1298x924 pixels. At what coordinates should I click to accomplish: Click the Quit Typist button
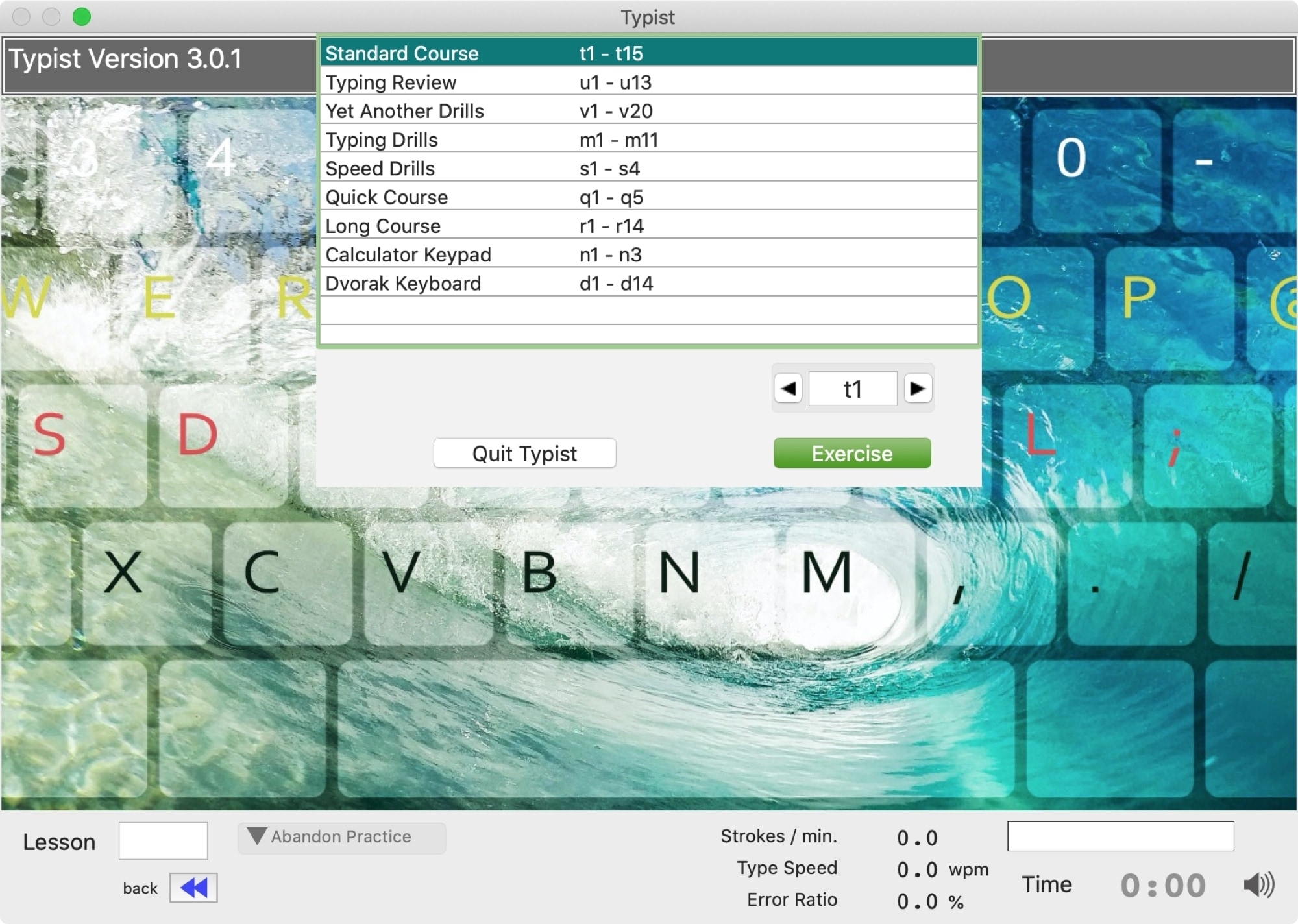click(524, 453)
